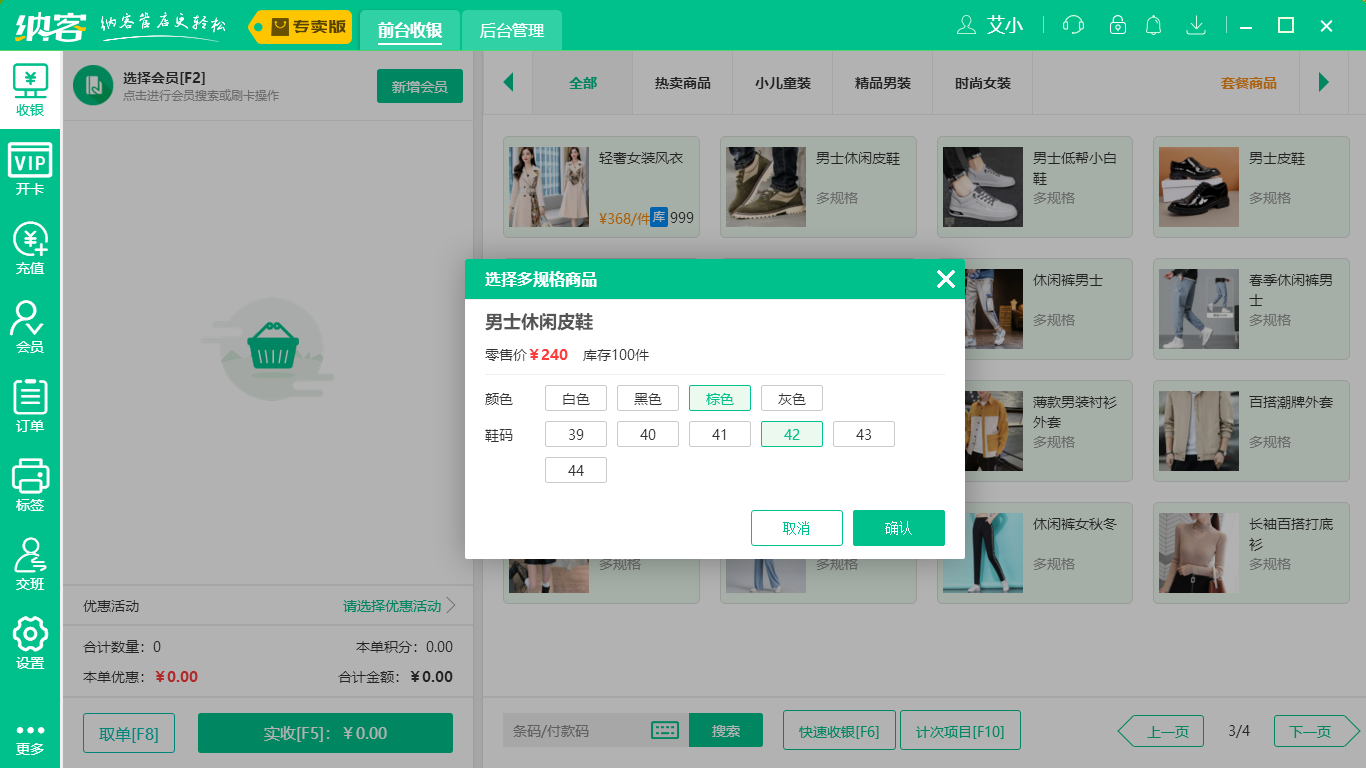Click 取消 in the specification dialog
This screenshot has width=1366, height=768.
click(797, 528)
